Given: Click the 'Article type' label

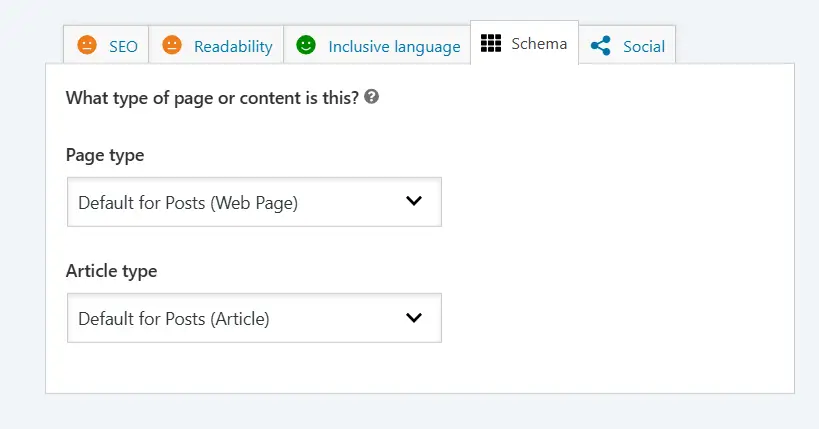Looking at the screenshot, I should tap(111, 271).
